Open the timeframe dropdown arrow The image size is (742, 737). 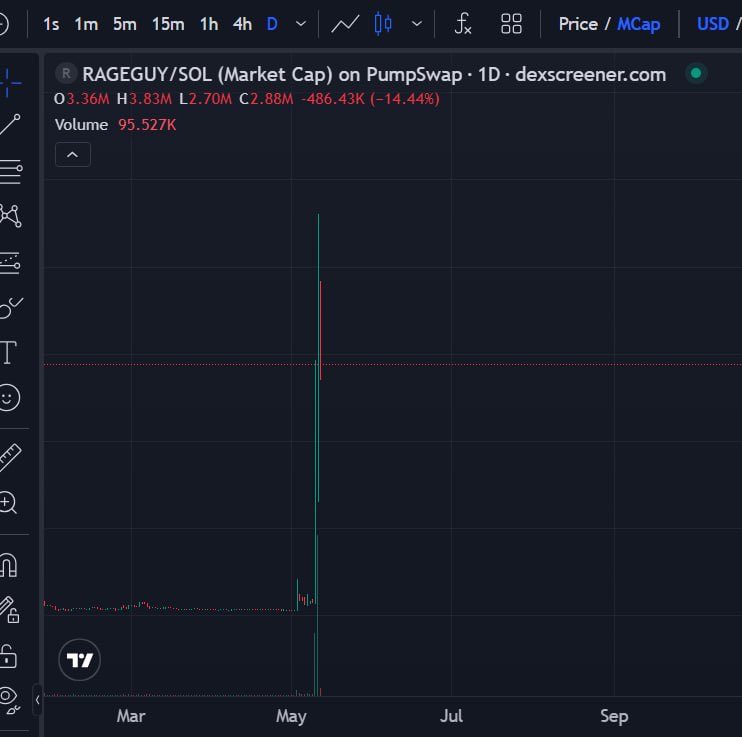pyautogui.click(x=300, y=24)
